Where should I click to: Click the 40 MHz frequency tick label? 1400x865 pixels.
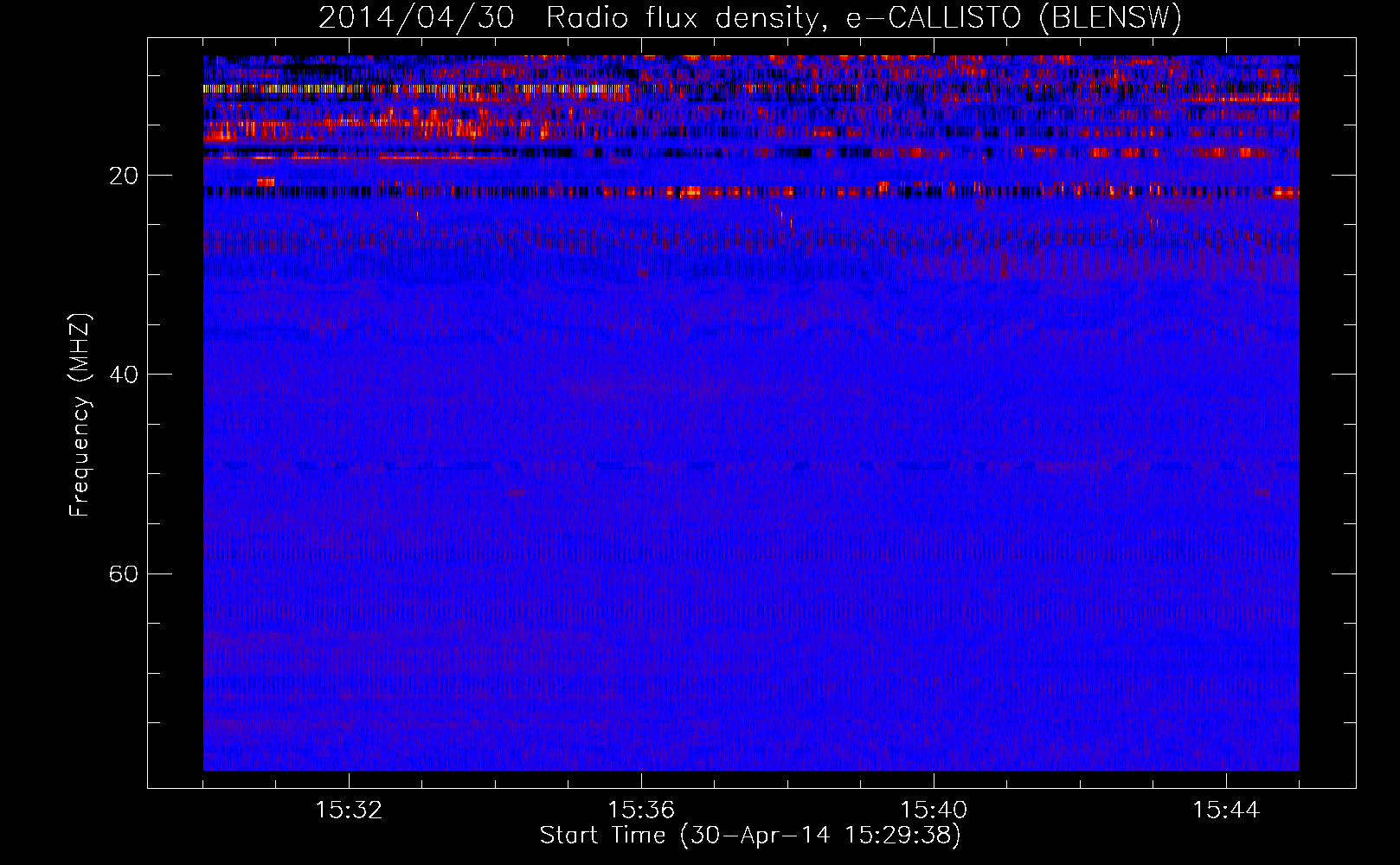click(x=124, y=375)
